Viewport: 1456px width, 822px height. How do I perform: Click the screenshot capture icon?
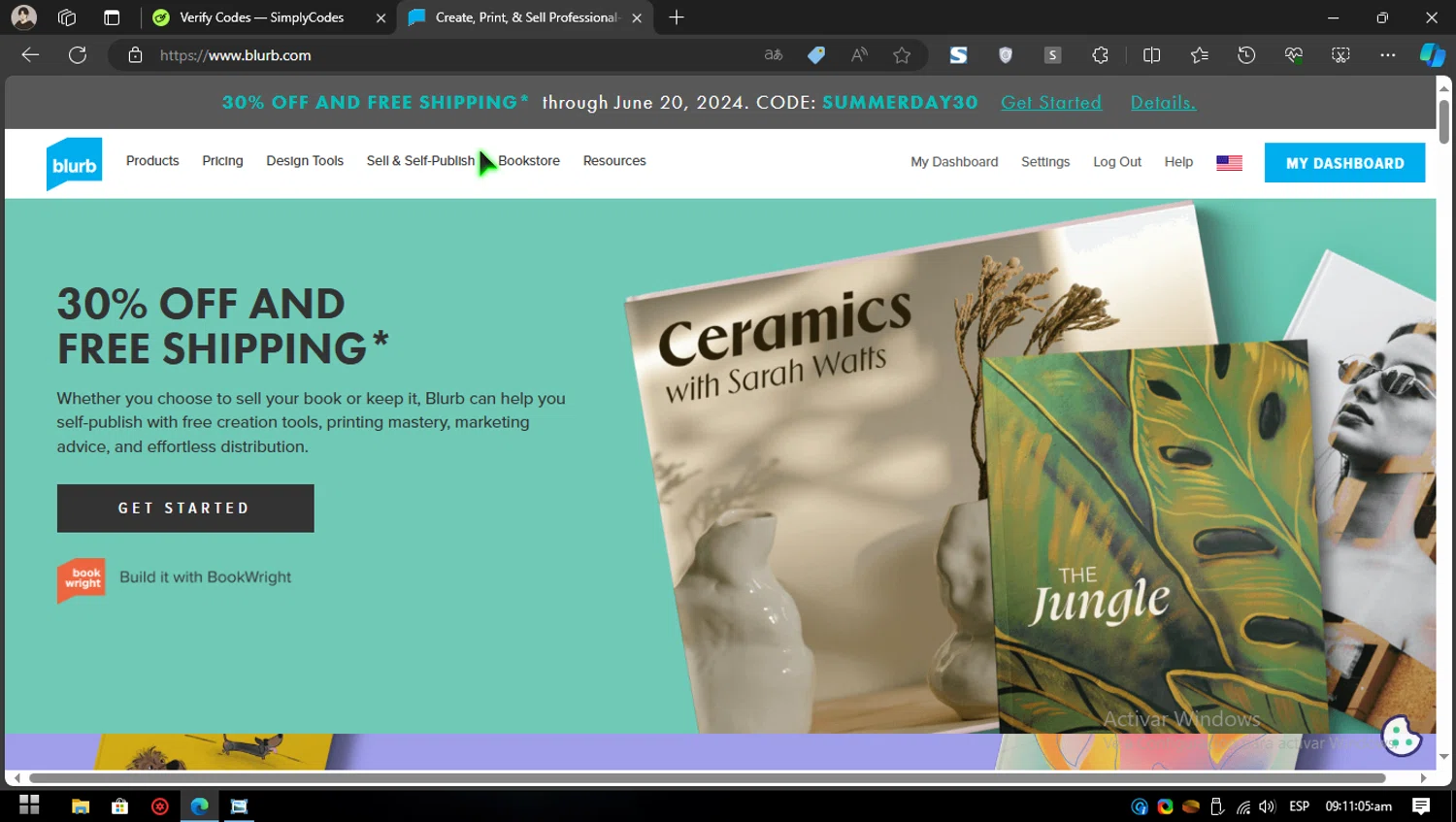[1340, 55]
